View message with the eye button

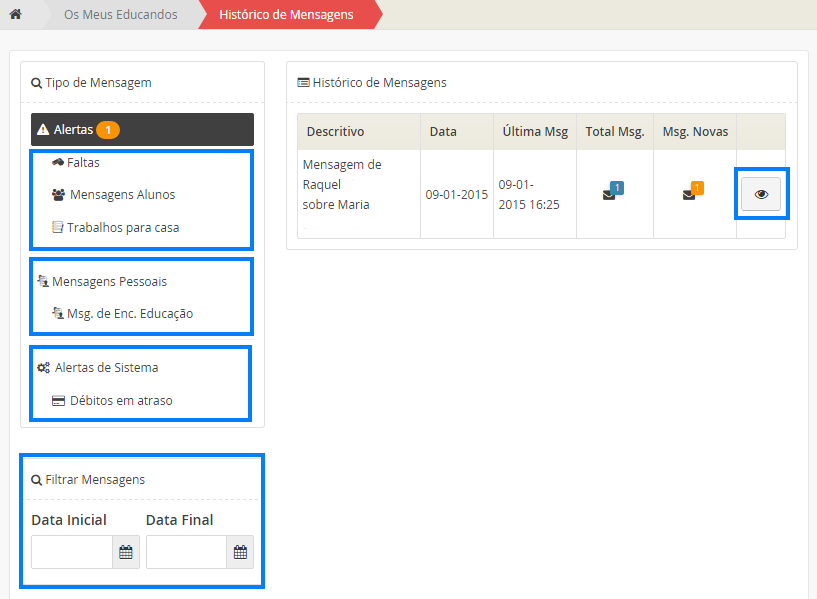[761, 194]
